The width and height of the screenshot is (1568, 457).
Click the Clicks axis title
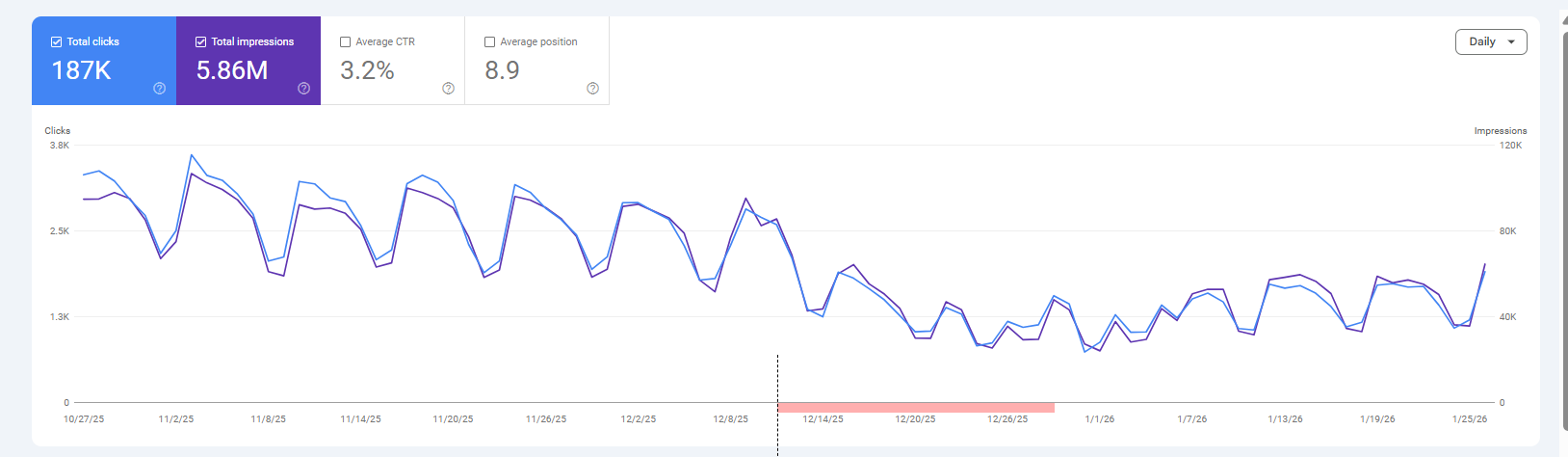(58, 131)
